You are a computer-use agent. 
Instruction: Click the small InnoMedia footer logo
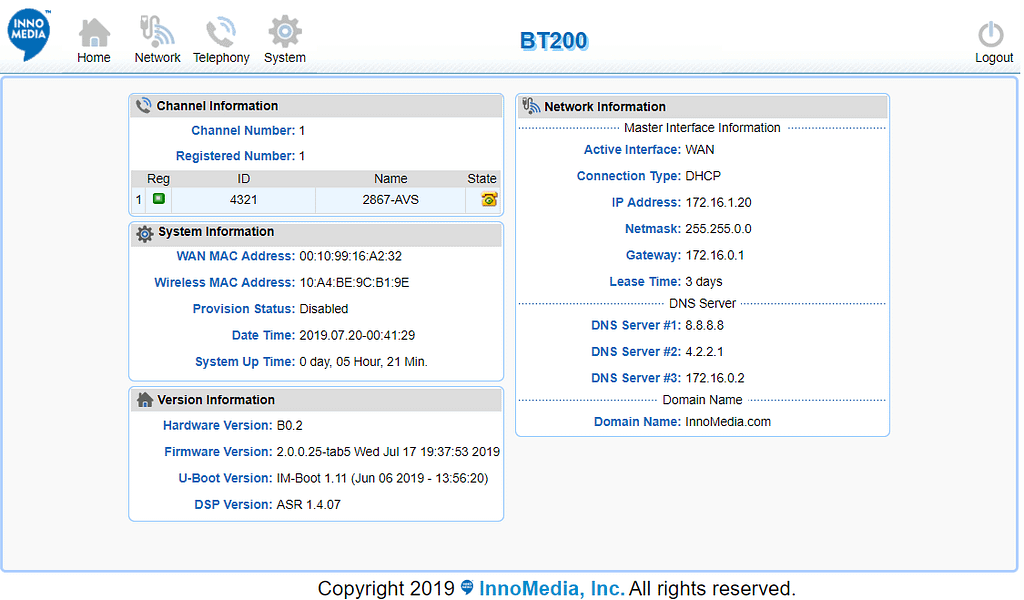tap(467, 587)
